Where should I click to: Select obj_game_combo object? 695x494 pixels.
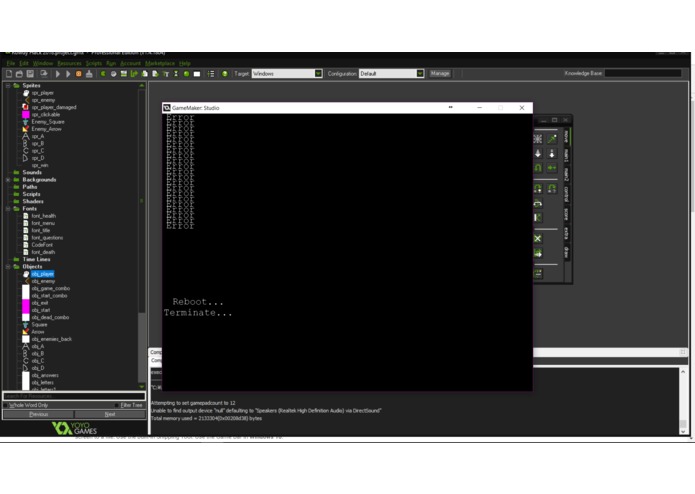51,288
